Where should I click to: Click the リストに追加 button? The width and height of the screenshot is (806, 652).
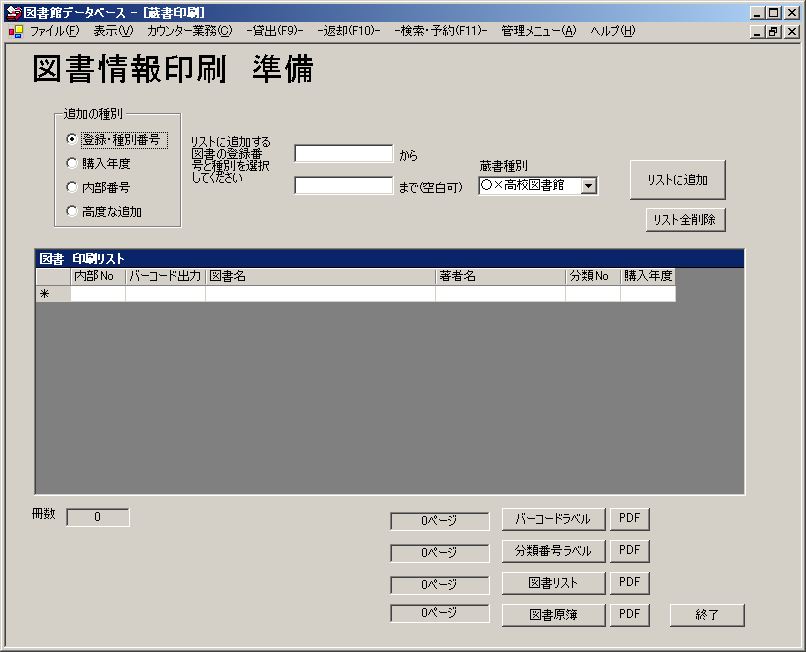677,180
